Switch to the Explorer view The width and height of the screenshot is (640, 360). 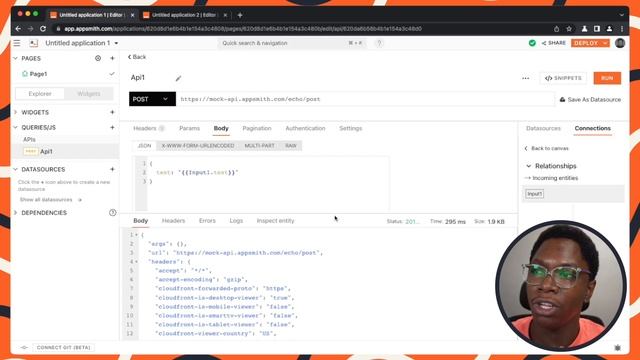pyautogui.click(x=40, y=94)
